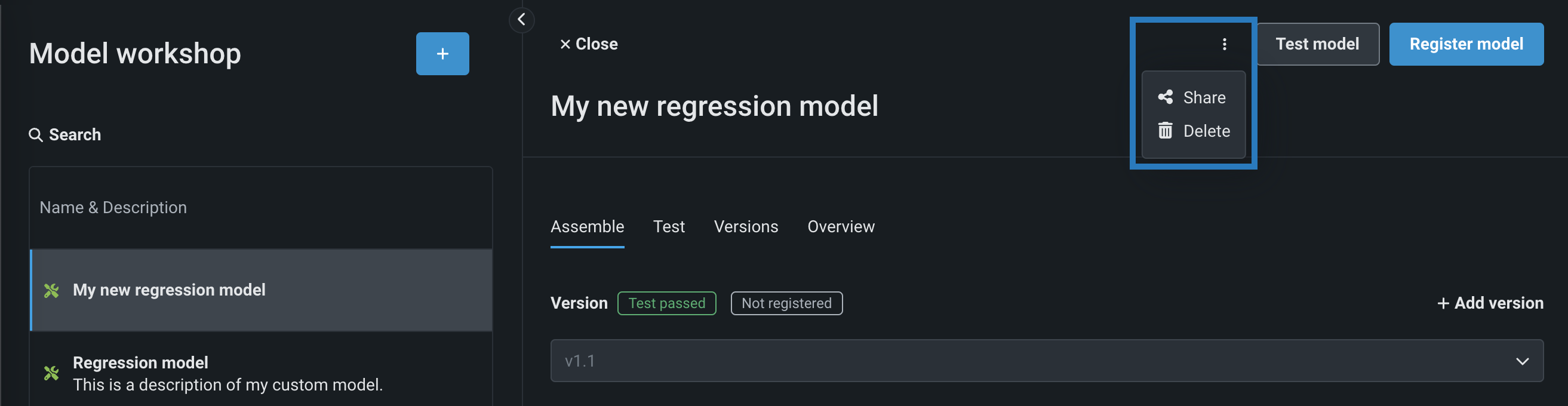Screen dimensions: 1568x406
Task: Click the Register model button
Action: pyautogui.click(x=1466, y=44)
